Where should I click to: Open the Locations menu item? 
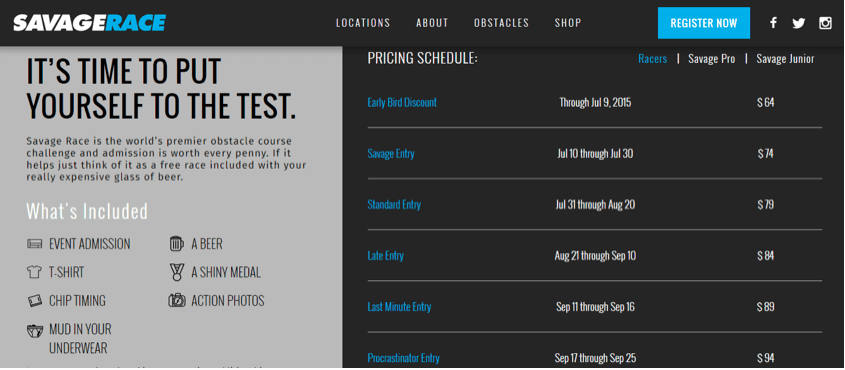[x=363, y=23]
